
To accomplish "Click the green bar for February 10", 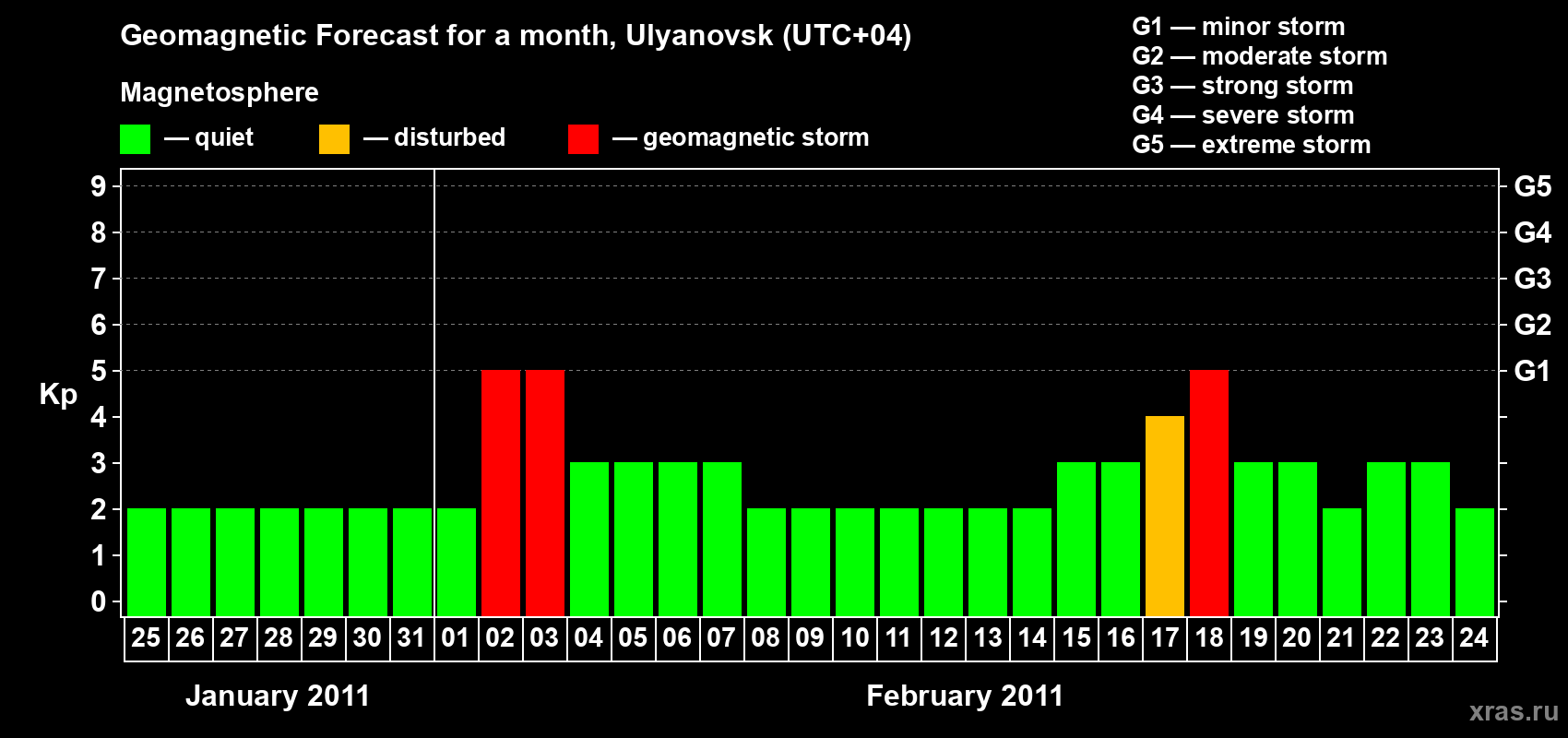I will click(x=855, y=562).
